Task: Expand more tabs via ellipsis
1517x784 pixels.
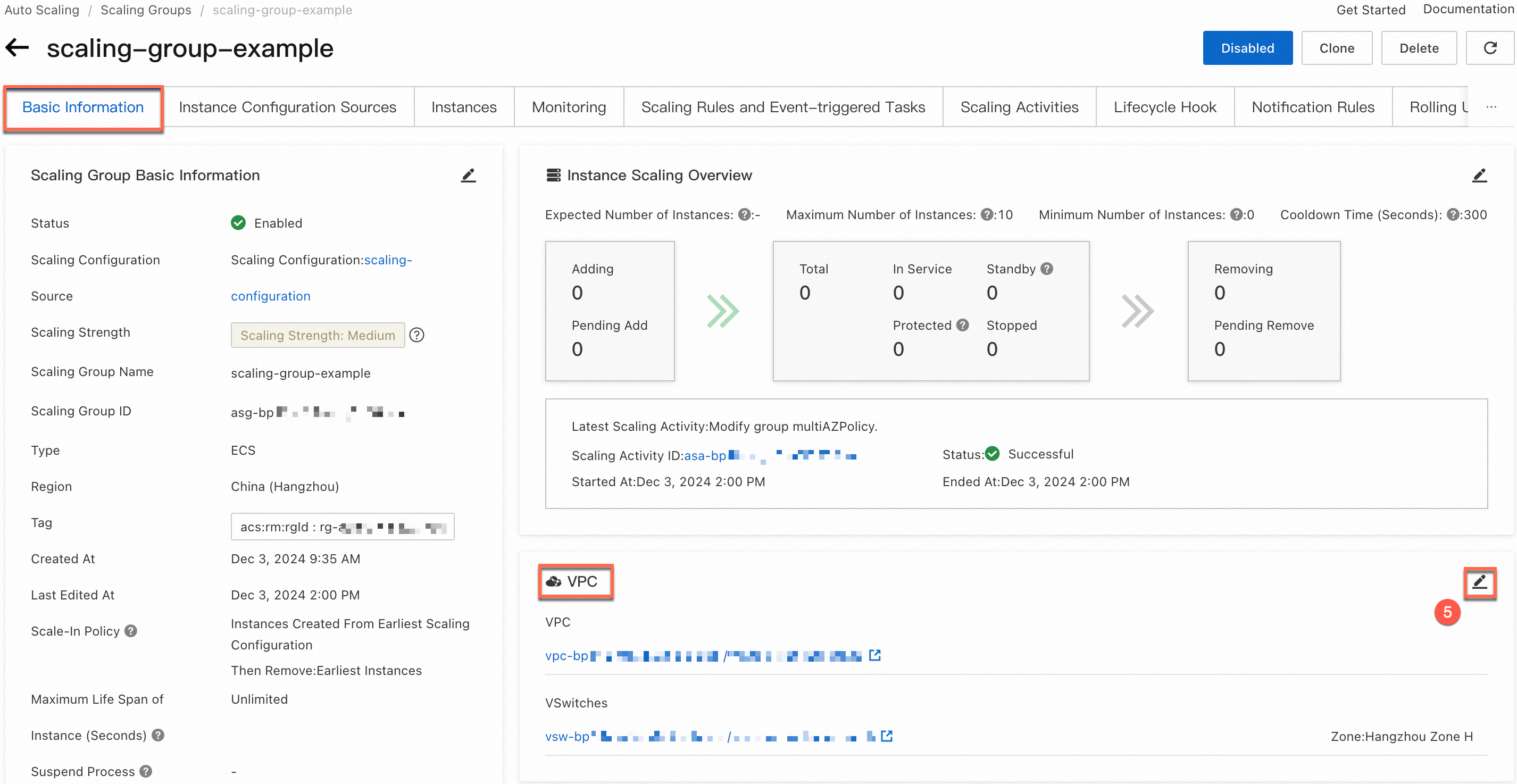Action: click(1491, 107)
